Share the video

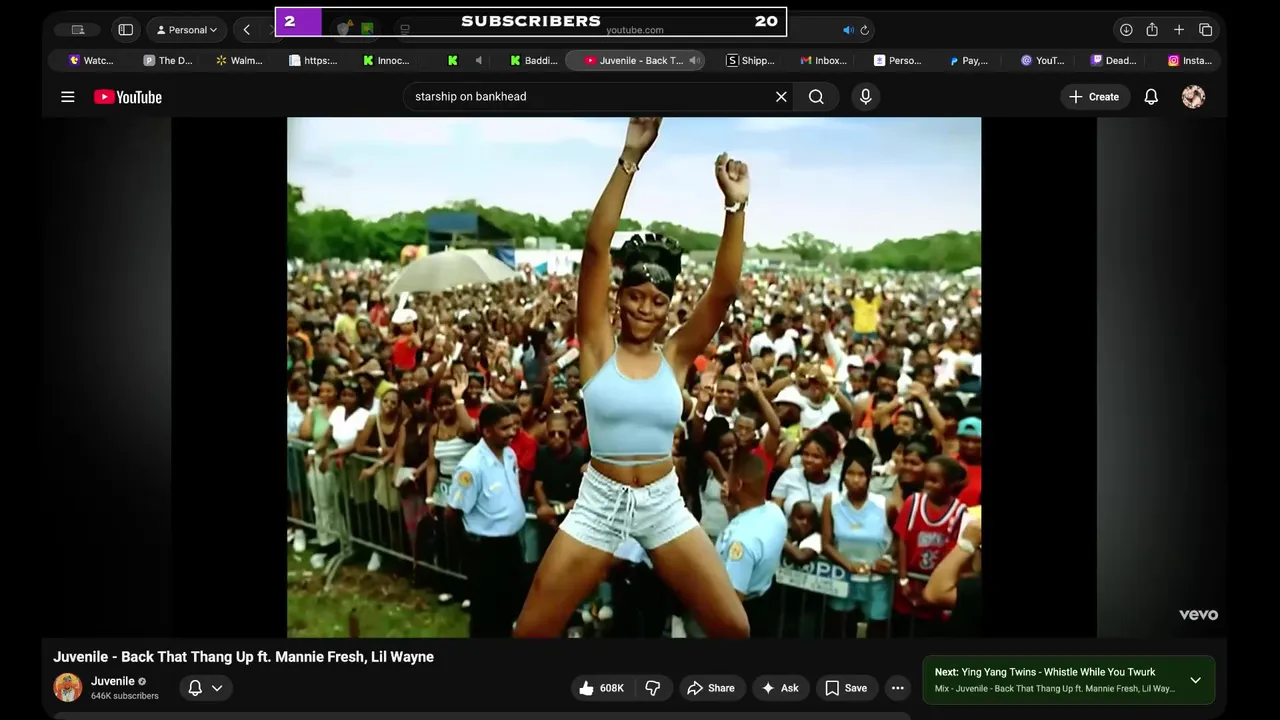coord(711,688)
